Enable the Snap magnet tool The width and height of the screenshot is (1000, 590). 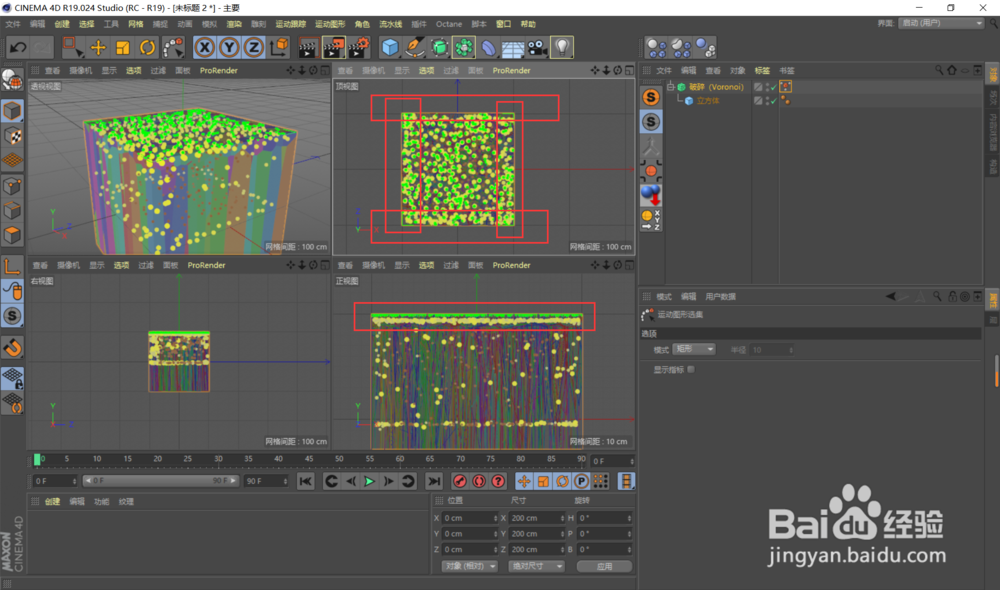[x=13, y=348]
